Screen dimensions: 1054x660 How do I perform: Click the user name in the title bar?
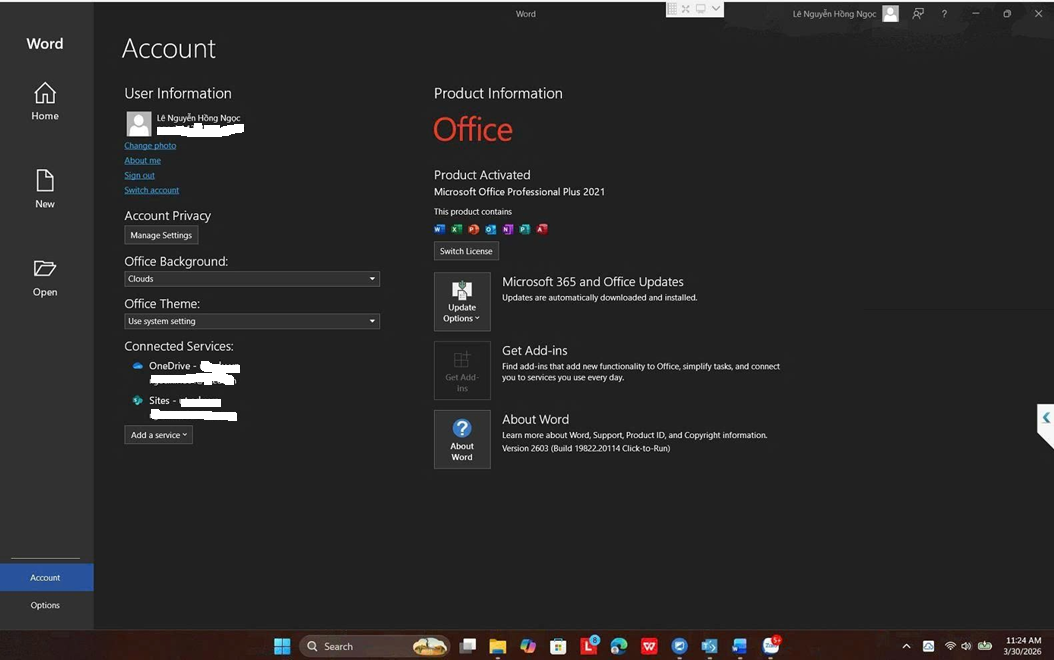tap(834, 13)
